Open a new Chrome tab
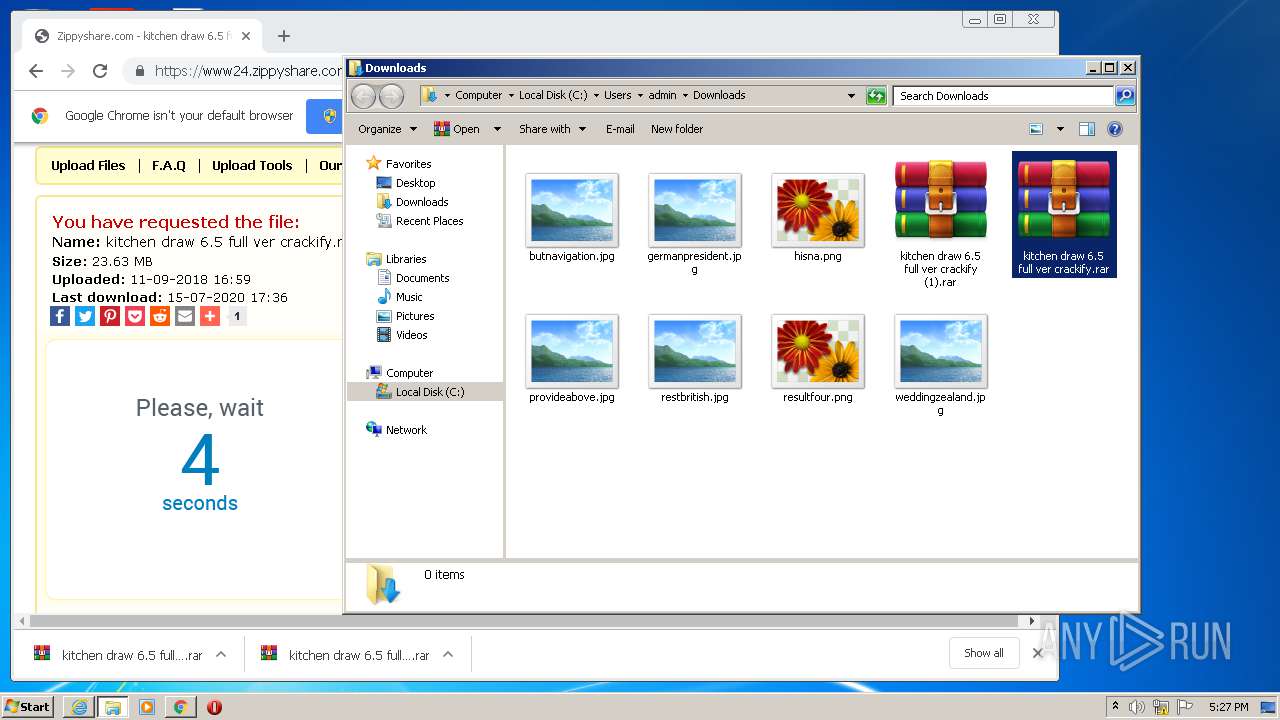1280x720 pixels. point(284,36)
